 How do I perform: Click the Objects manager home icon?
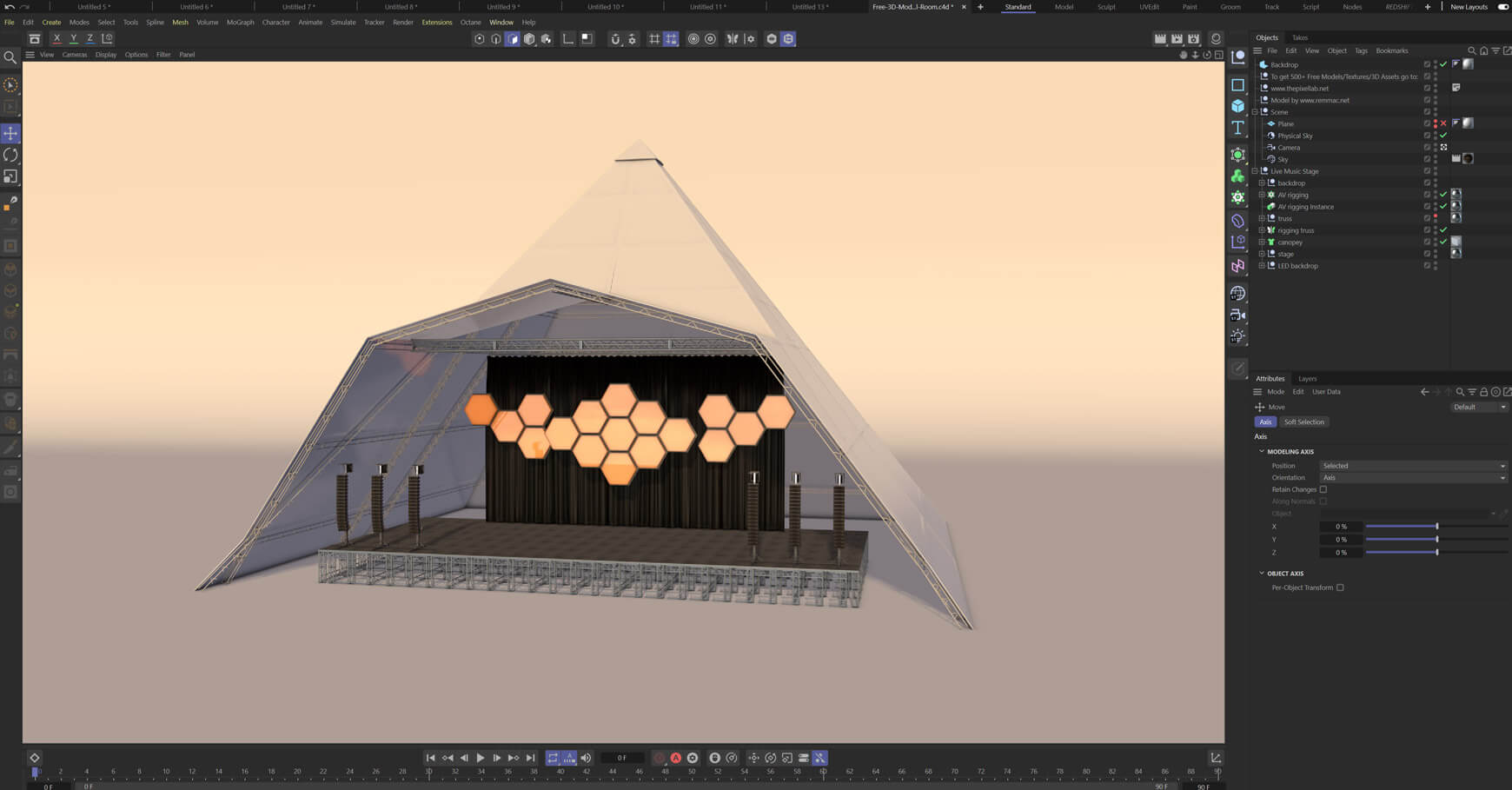coord(1483,50)
